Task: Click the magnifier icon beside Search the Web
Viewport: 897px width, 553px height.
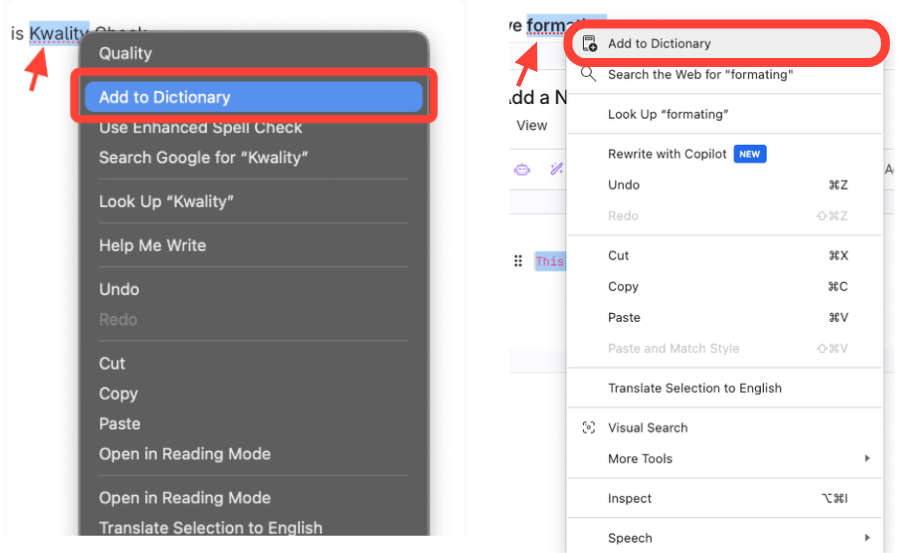Action: [589, 74]
